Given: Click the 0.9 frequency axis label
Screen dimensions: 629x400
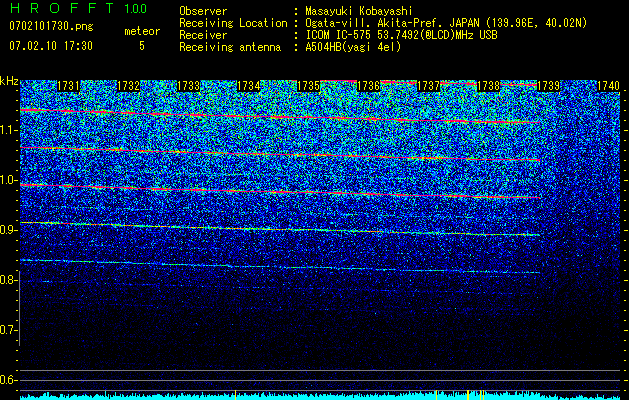Looking at the screenshot, I should coord(8,230).
